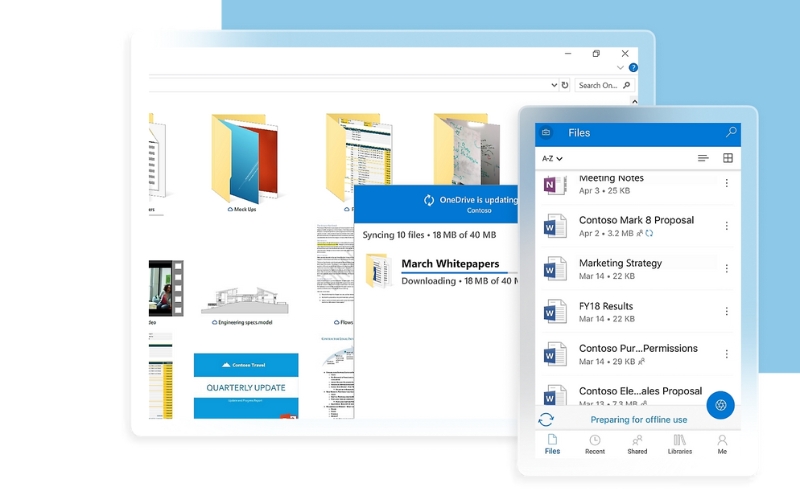Tap the sync icon in offline bar
Screen dimensions: 800x490
tap(546, 420)
